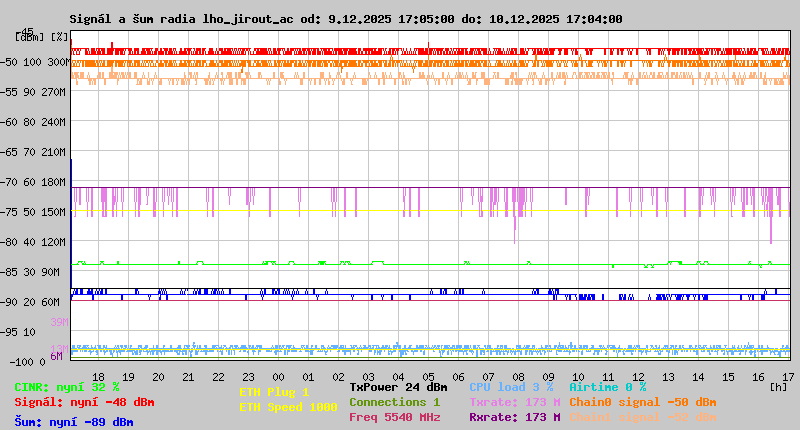Select the Freq 5540 MHz label

394,417
